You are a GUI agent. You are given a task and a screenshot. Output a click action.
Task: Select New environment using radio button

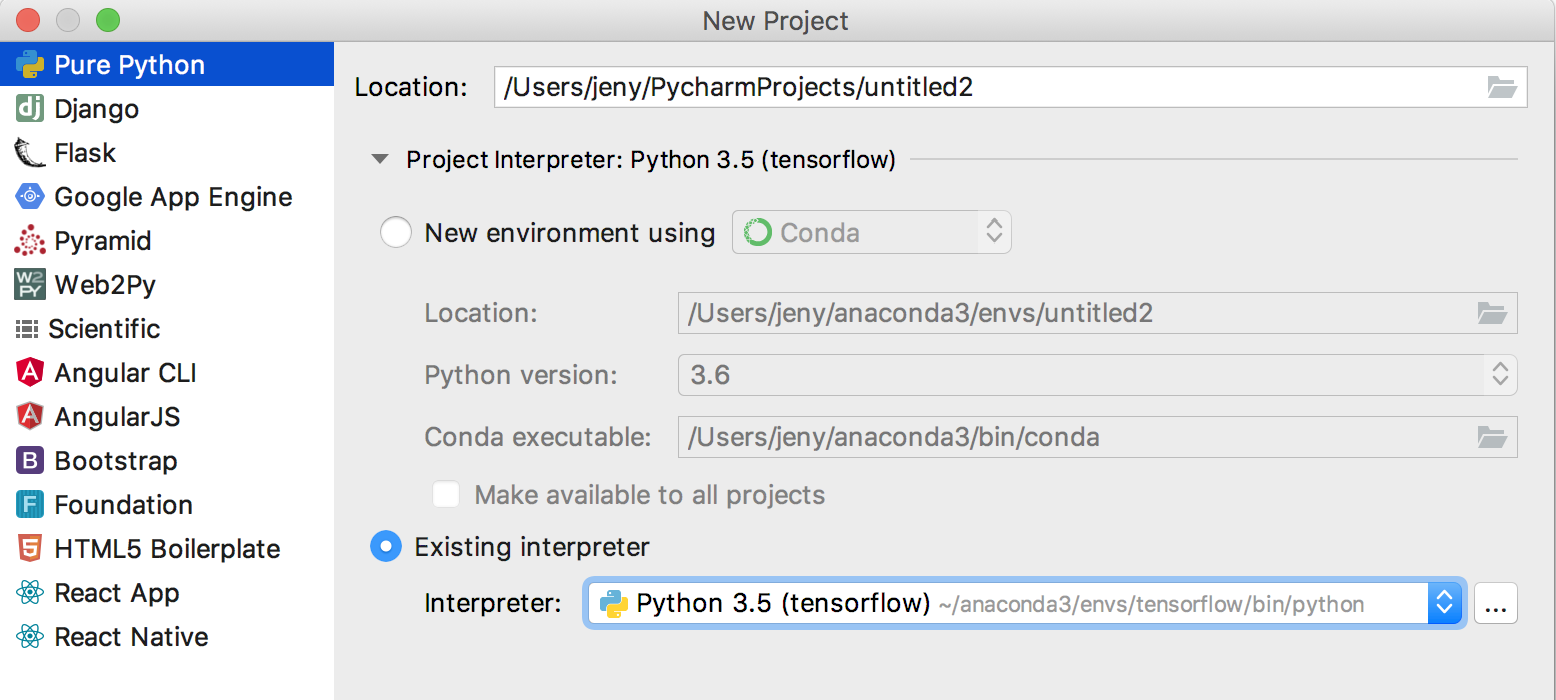click(x=395, y=233)
